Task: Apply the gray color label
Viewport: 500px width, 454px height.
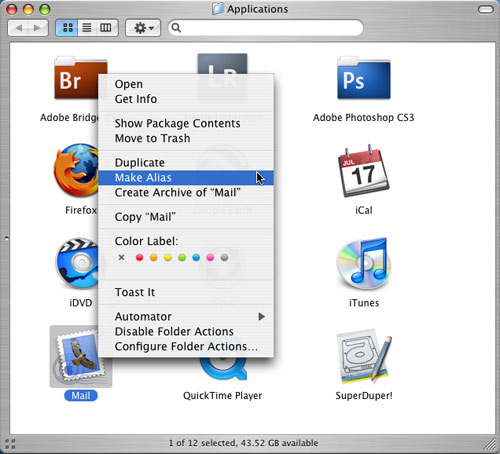Action: click(x=225, y=257)
